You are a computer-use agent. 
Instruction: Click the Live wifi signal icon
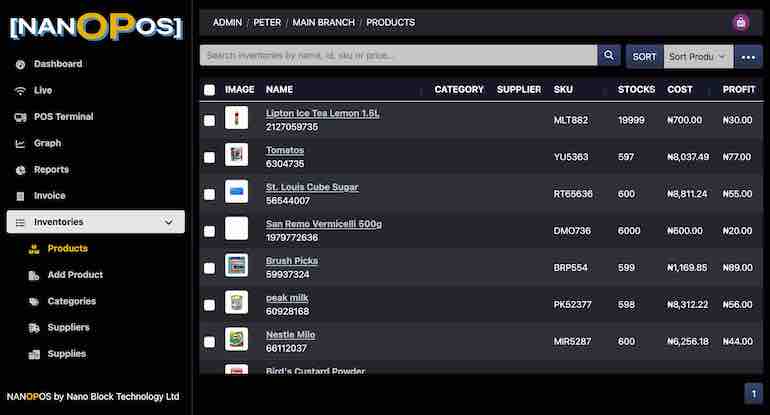click(20, 90)
